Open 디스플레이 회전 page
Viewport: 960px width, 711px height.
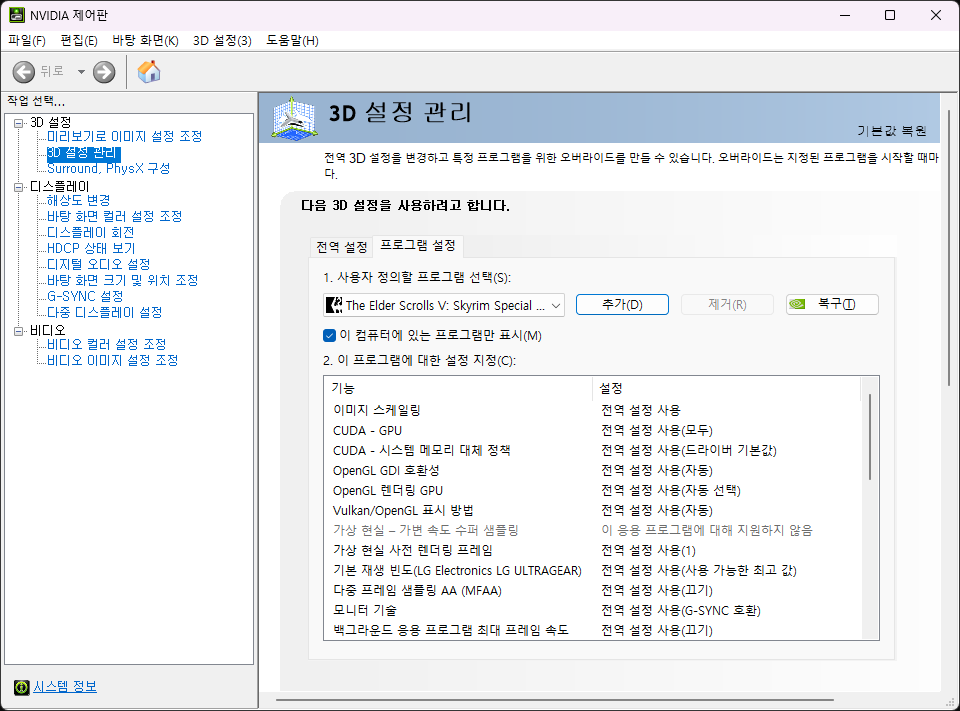tap(91, 232)
